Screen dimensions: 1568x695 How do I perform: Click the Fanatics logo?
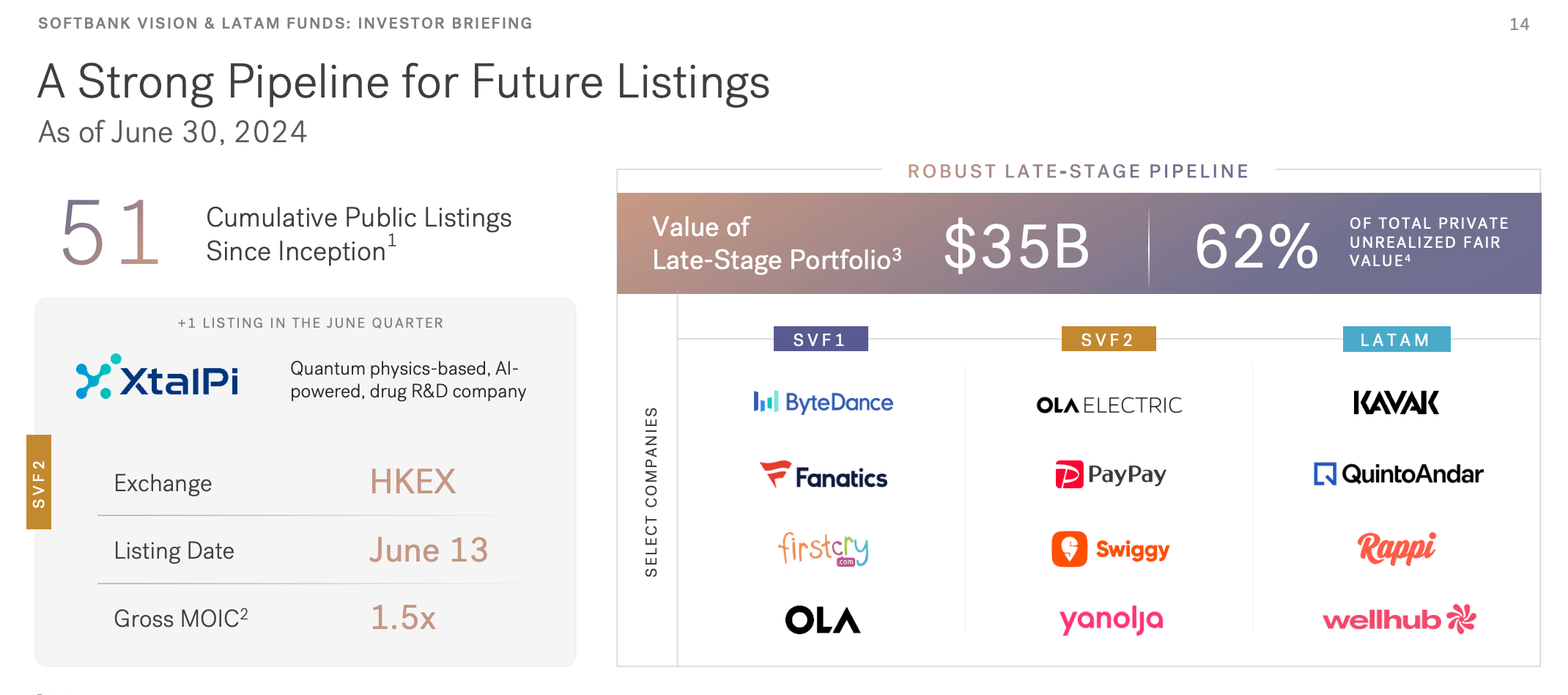tap(823, 475)
